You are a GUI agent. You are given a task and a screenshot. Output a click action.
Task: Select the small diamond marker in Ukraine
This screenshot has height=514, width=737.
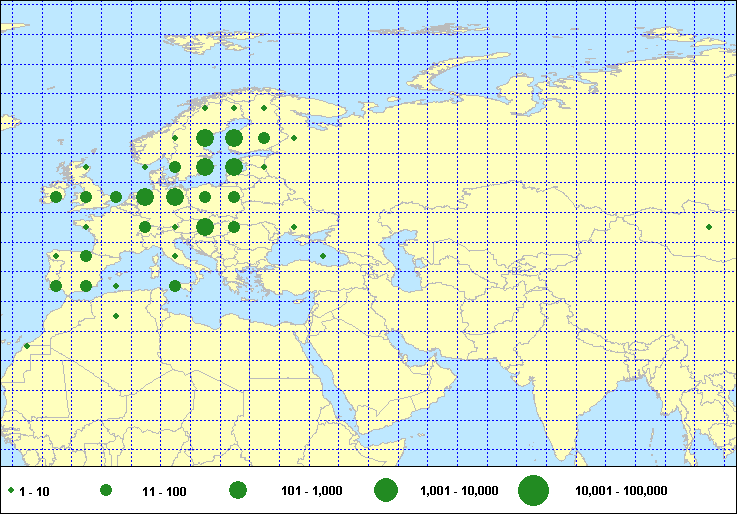coord(293,227)
